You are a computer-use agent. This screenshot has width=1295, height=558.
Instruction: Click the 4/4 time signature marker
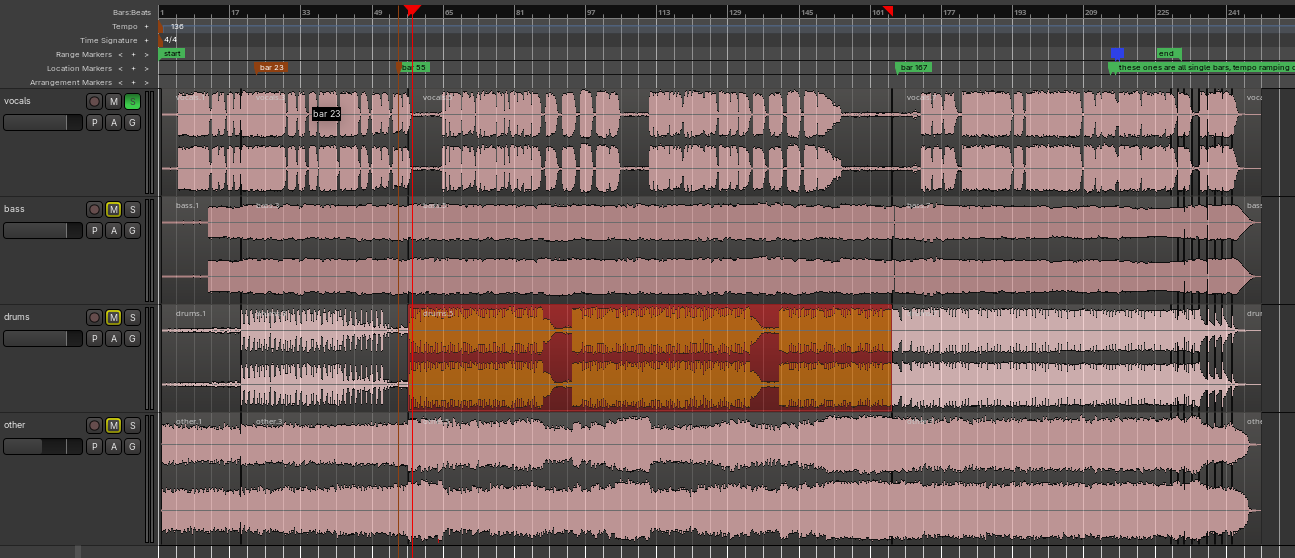[170, 40]
